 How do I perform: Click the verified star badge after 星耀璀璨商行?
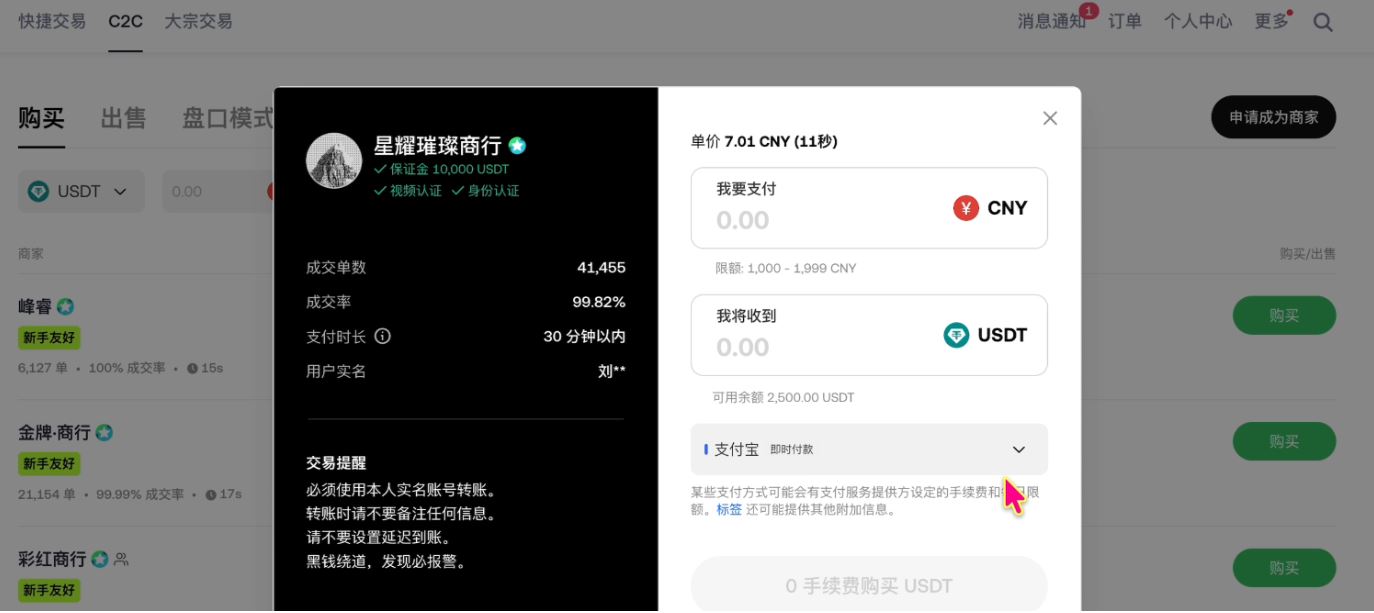click(517, 144)
